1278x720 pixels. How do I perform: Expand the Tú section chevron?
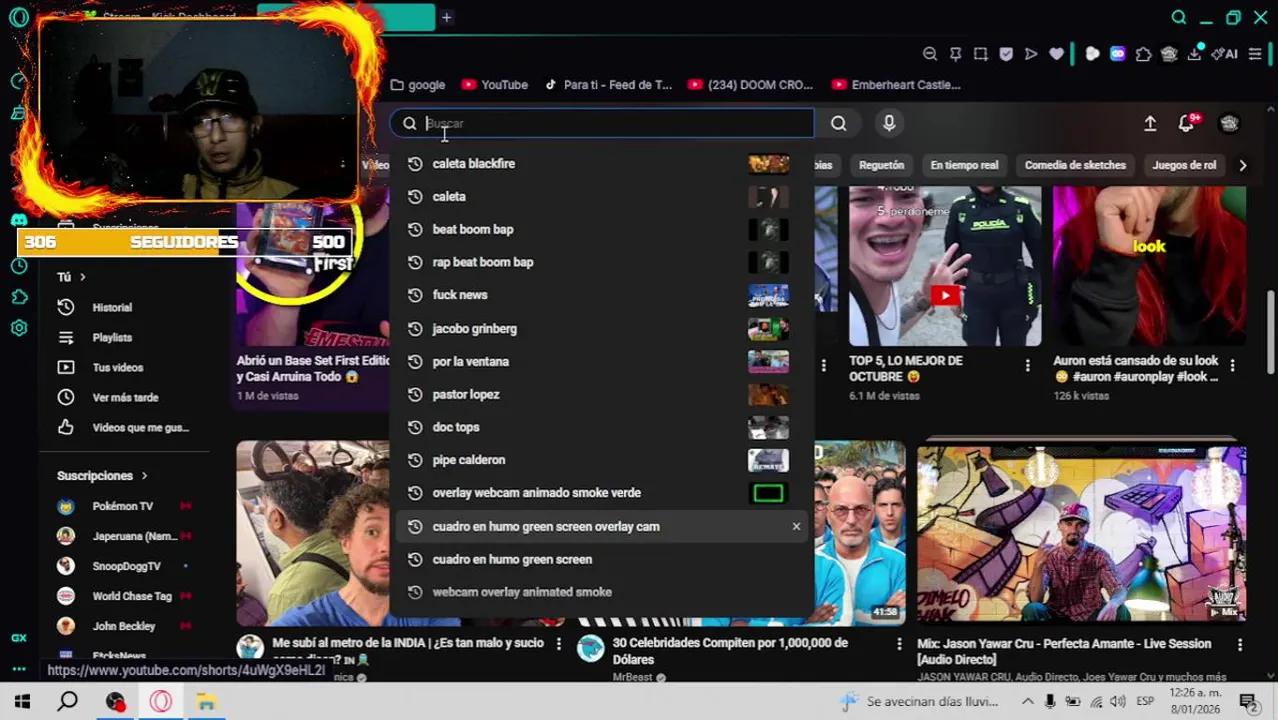point(83,277)
